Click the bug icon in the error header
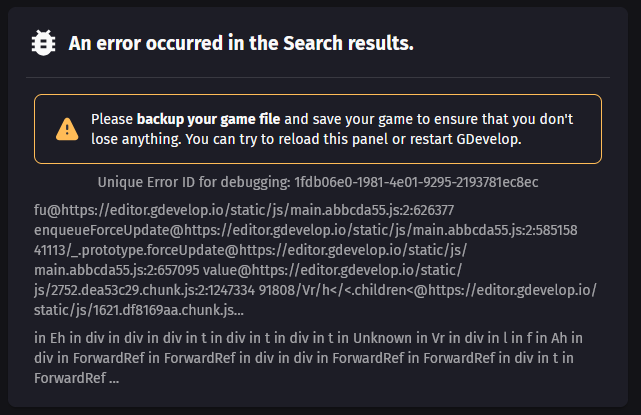The image size is (641, 415). tap(44, 43)
